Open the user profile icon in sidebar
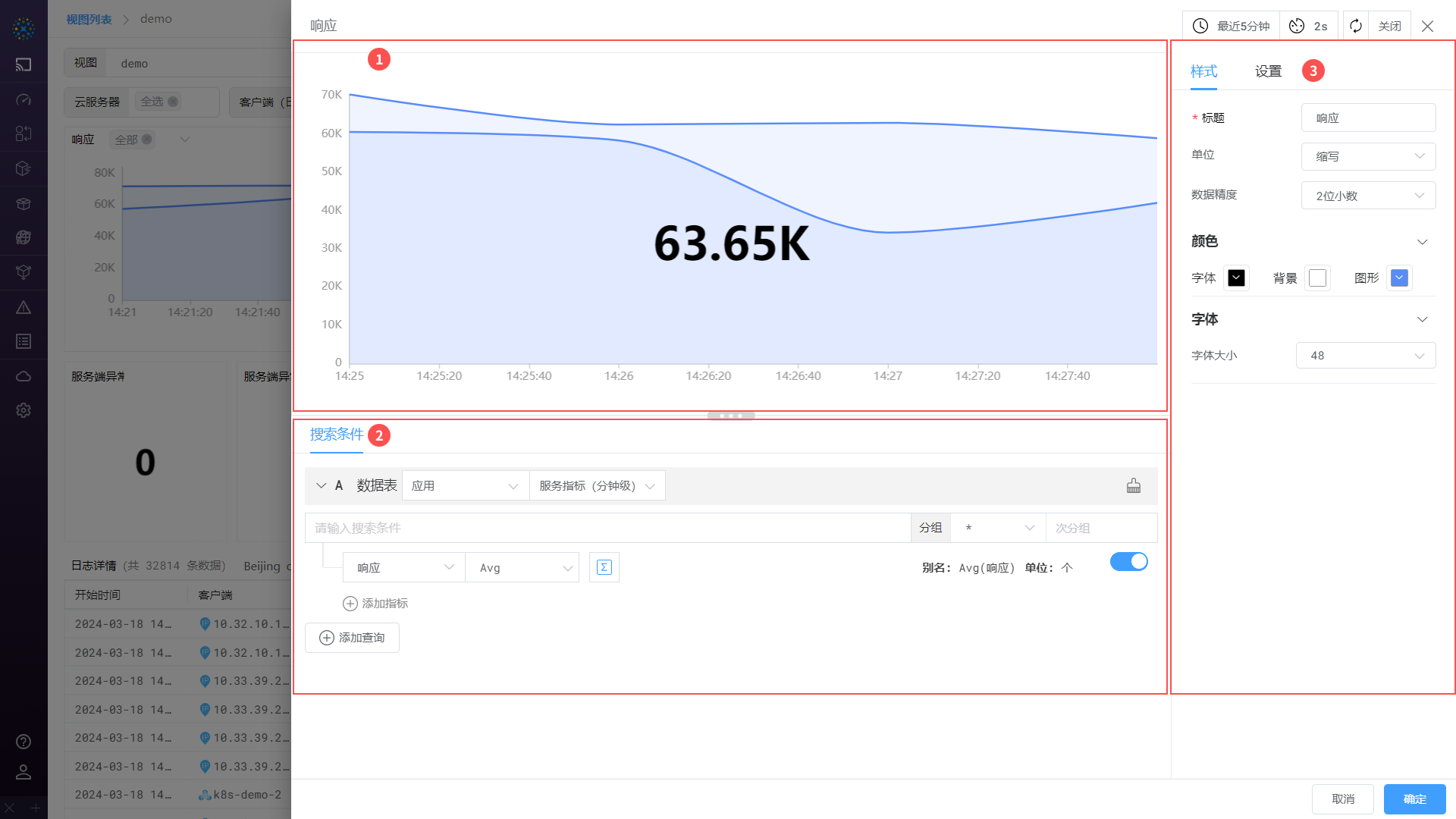 (24, 772)
